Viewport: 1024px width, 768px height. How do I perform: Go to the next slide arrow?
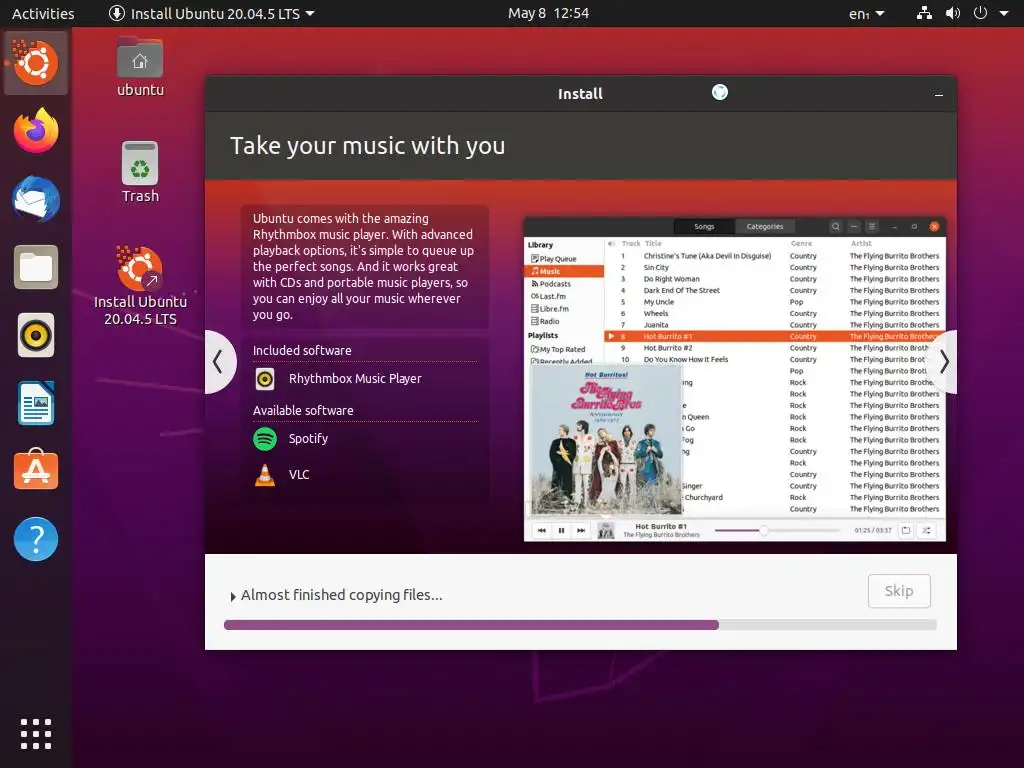943,362
